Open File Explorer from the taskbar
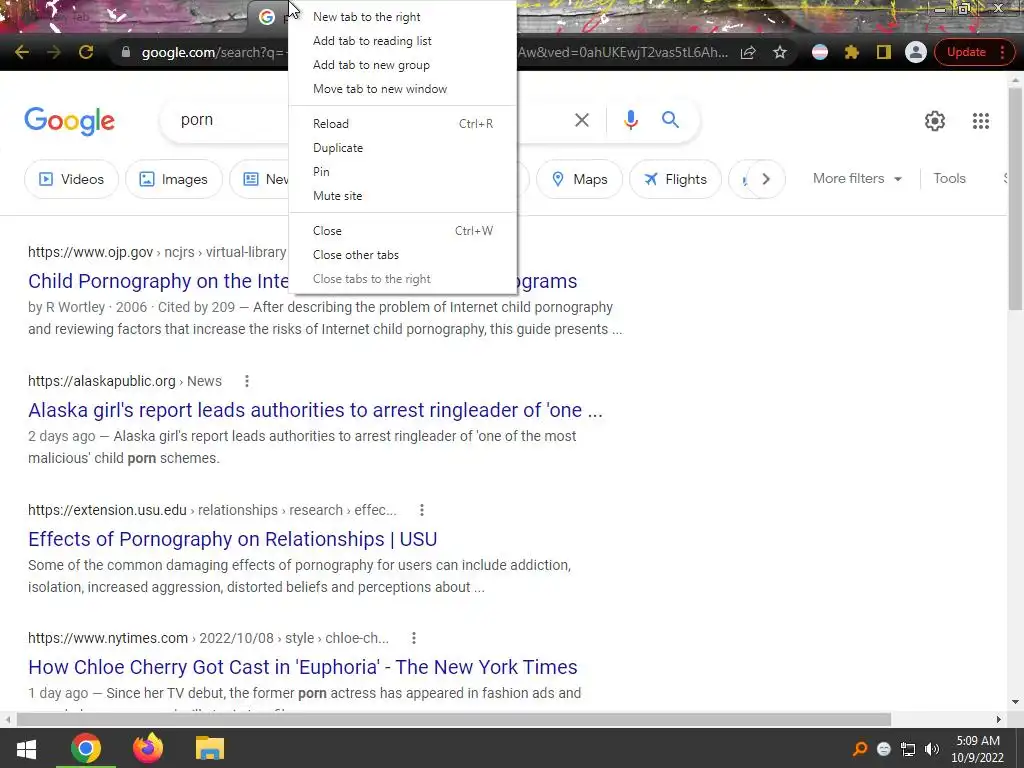This screenshot has width=1024, height=768. (210, 748)
